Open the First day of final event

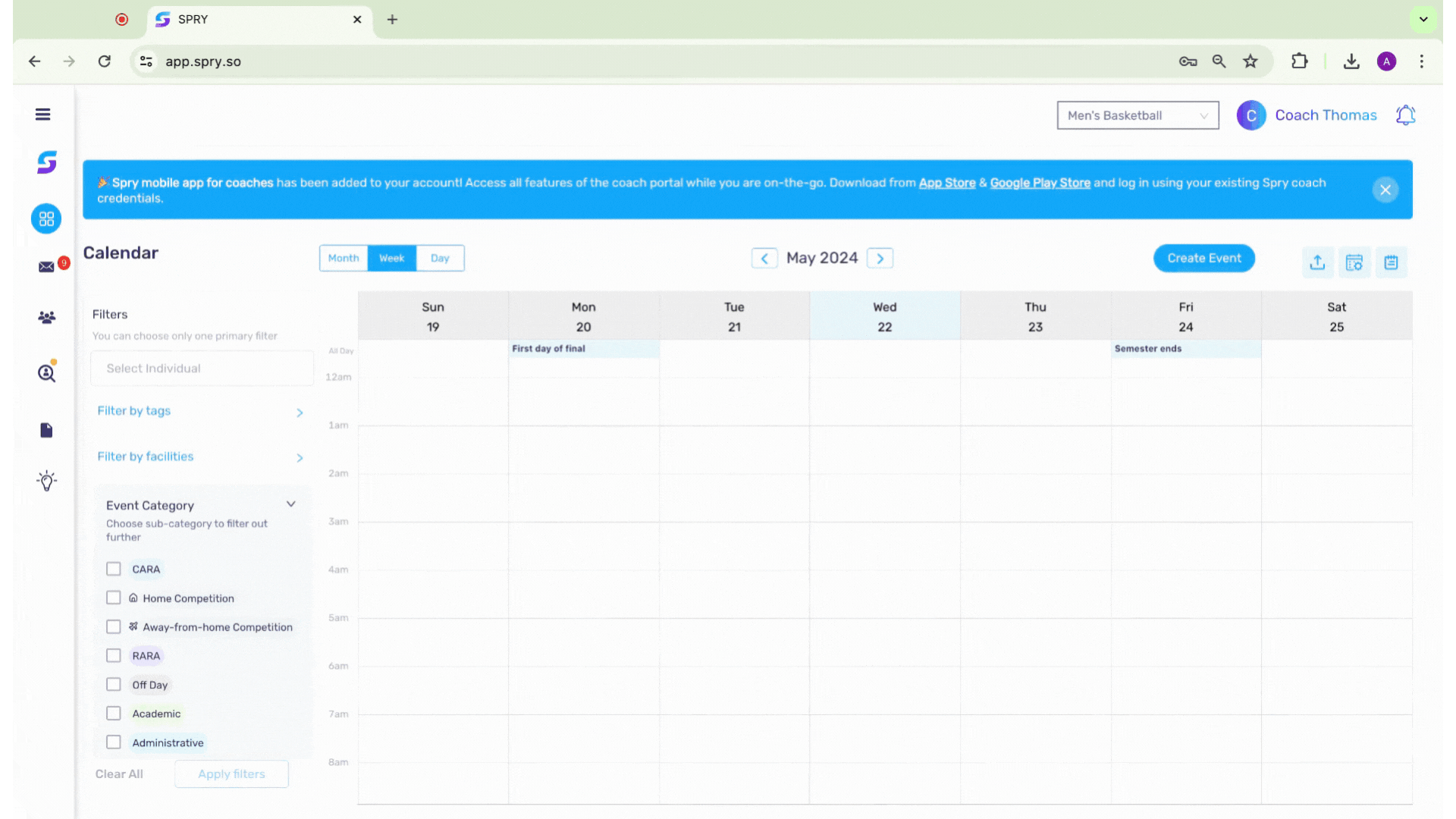coord(583,349)
